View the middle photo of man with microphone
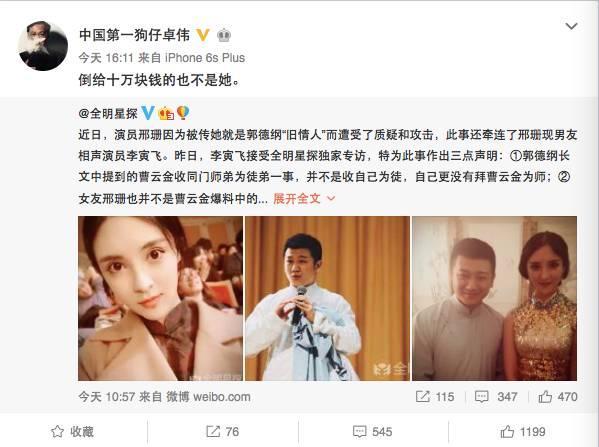599x447 pixels. [327, 298]
